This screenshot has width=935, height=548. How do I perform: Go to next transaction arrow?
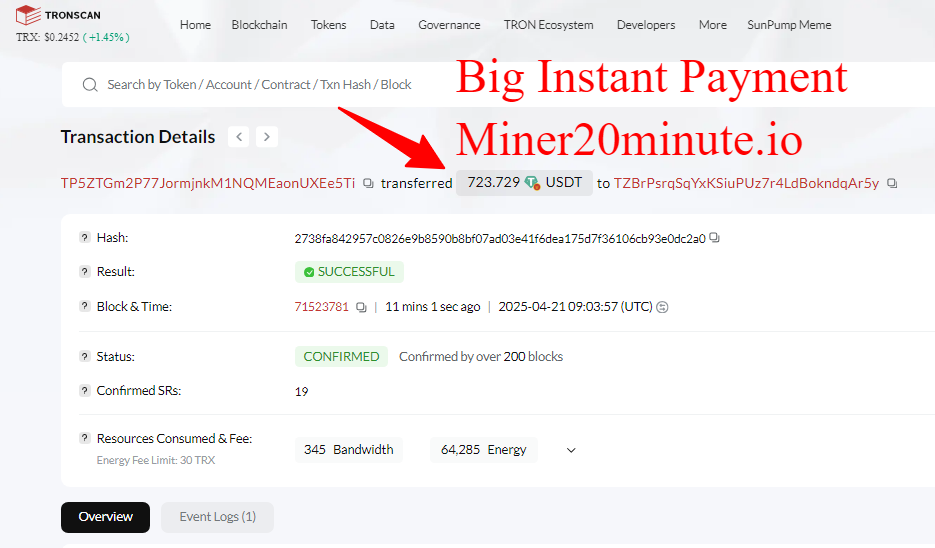coord(267,137)
